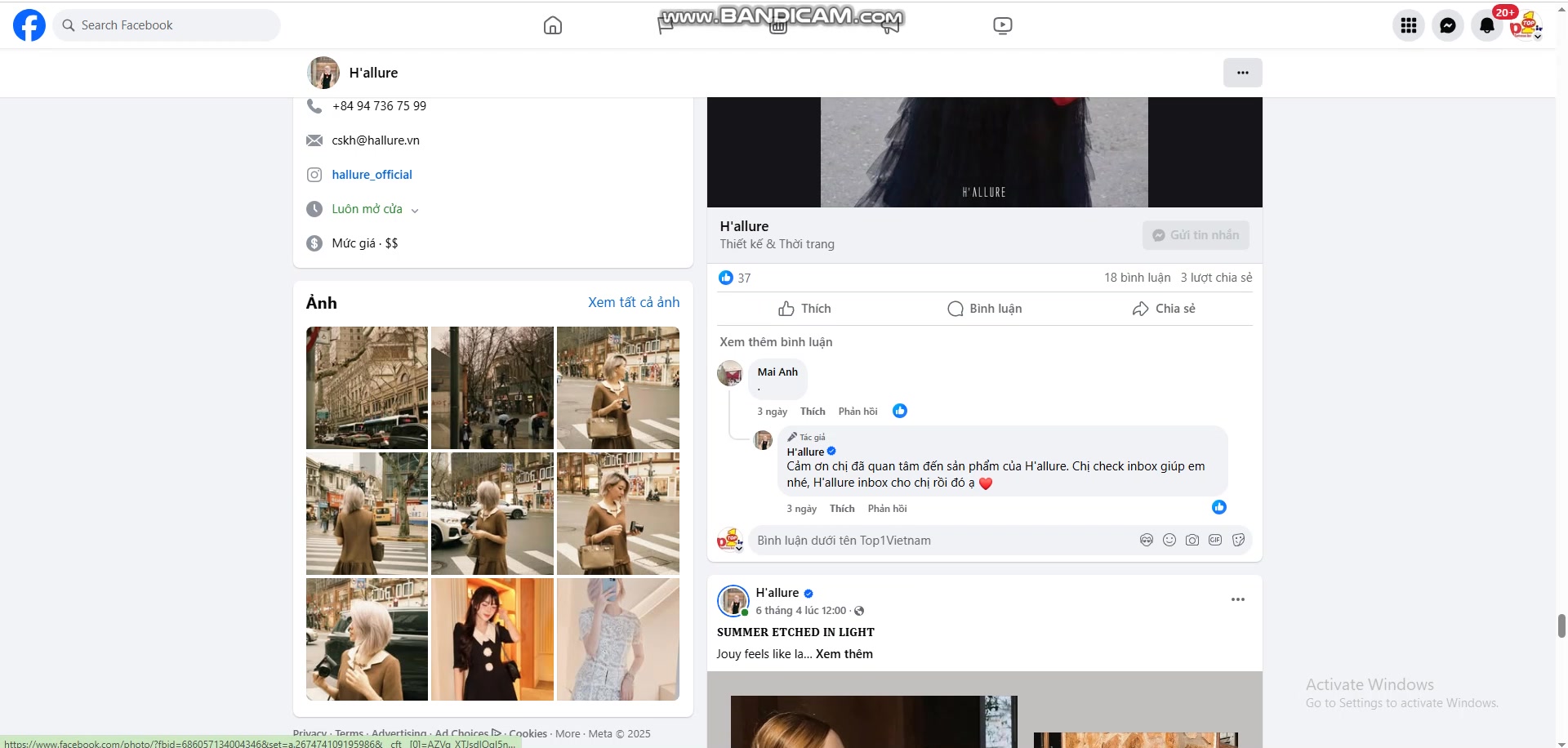Insert a GIF in the comment
Image resolution: width=1568 pixels, height=748 pixels.
point(1214,540)
